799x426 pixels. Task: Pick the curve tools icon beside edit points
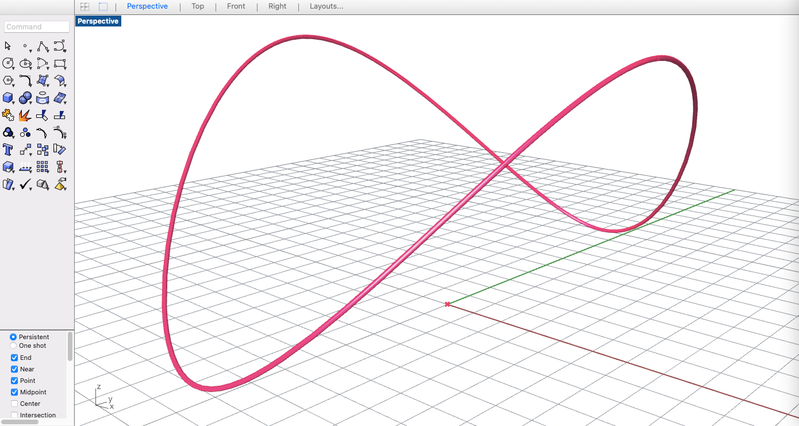click(x=60, y=132)
